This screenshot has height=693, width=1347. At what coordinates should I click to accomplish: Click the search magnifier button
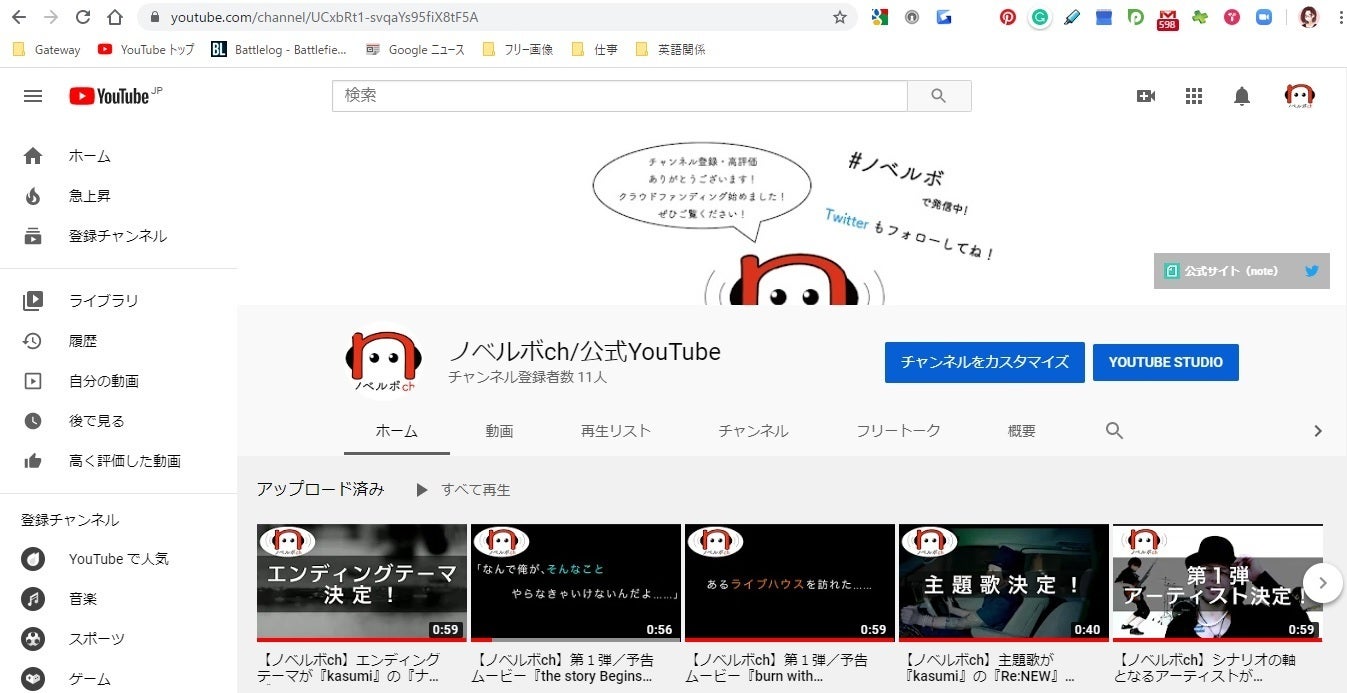pos(938,96)
